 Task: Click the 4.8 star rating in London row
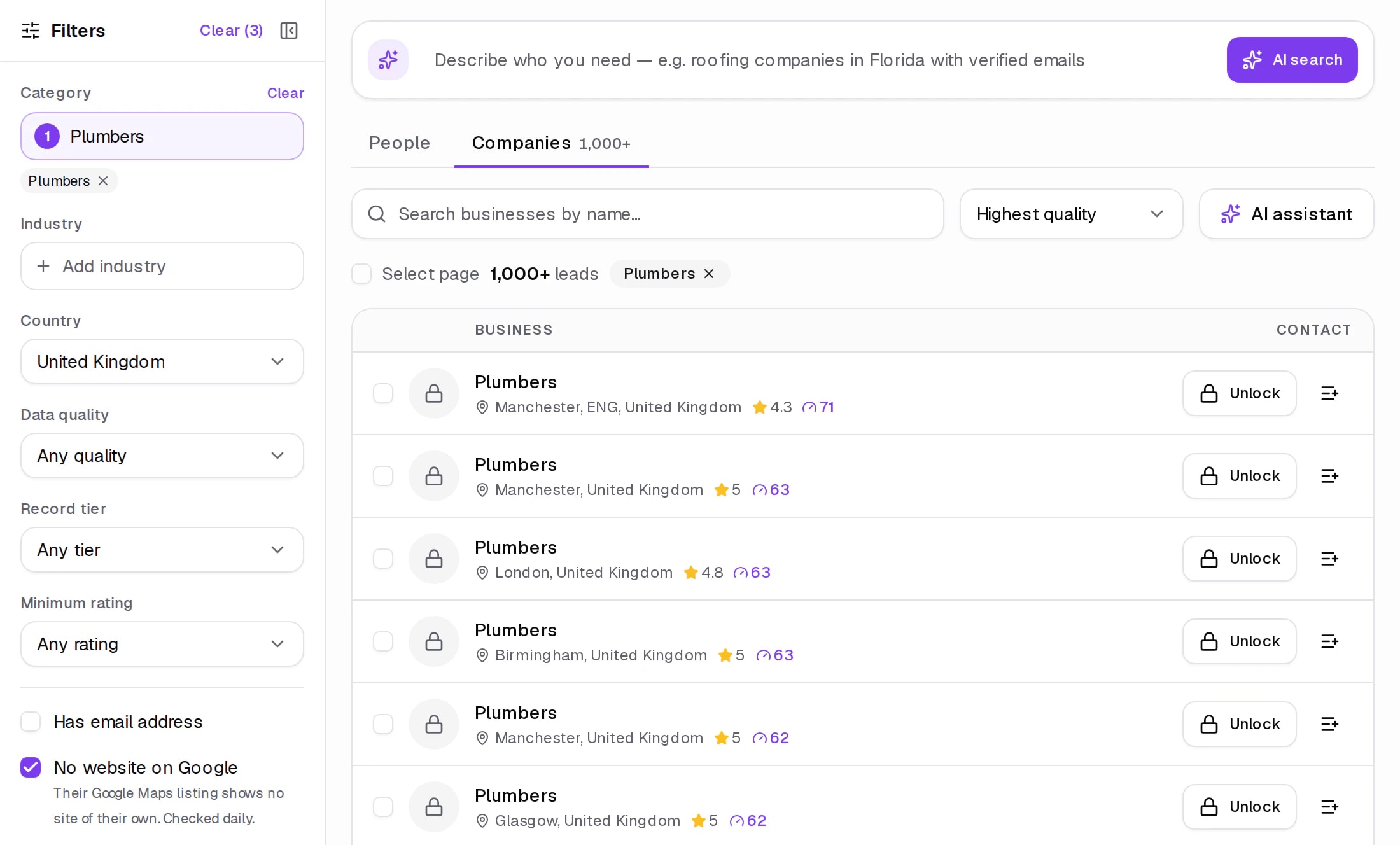(x=704, y=573)
